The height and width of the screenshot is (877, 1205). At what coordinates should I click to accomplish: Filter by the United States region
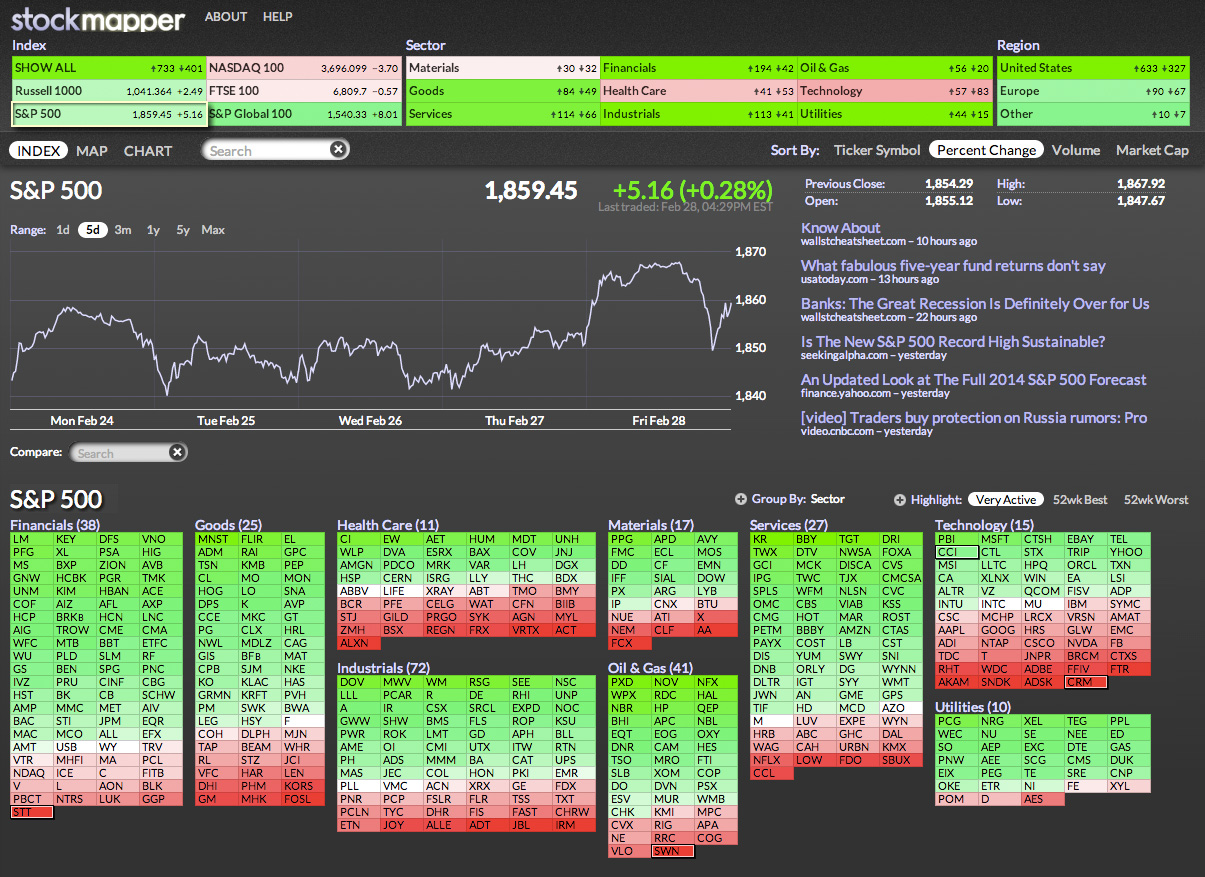pyautogui.click(x=1093, y=68)
